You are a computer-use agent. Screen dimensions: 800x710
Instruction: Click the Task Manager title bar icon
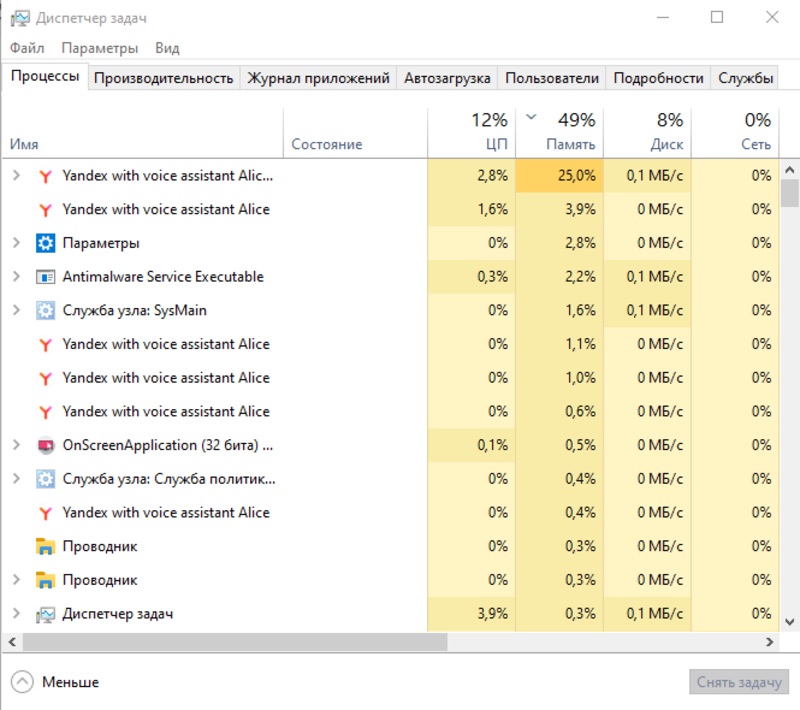pos(18,17)
